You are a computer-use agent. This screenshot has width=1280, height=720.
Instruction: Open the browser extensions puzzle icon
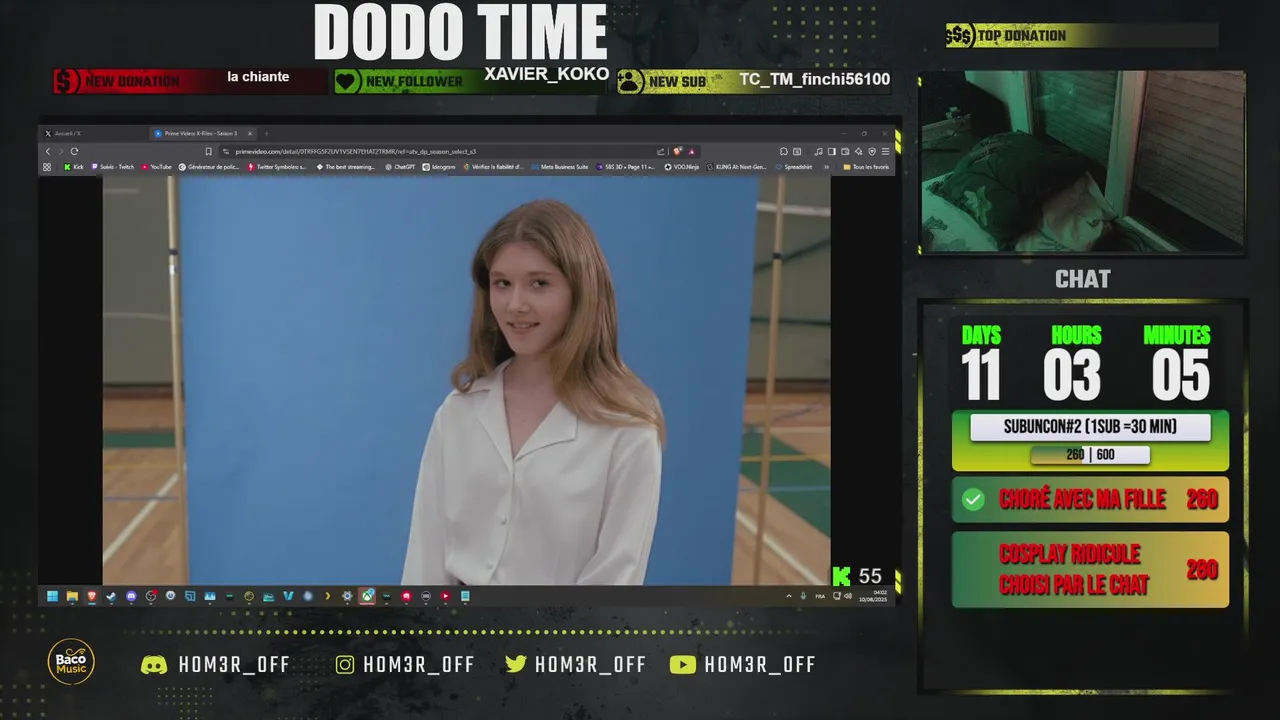784,151
